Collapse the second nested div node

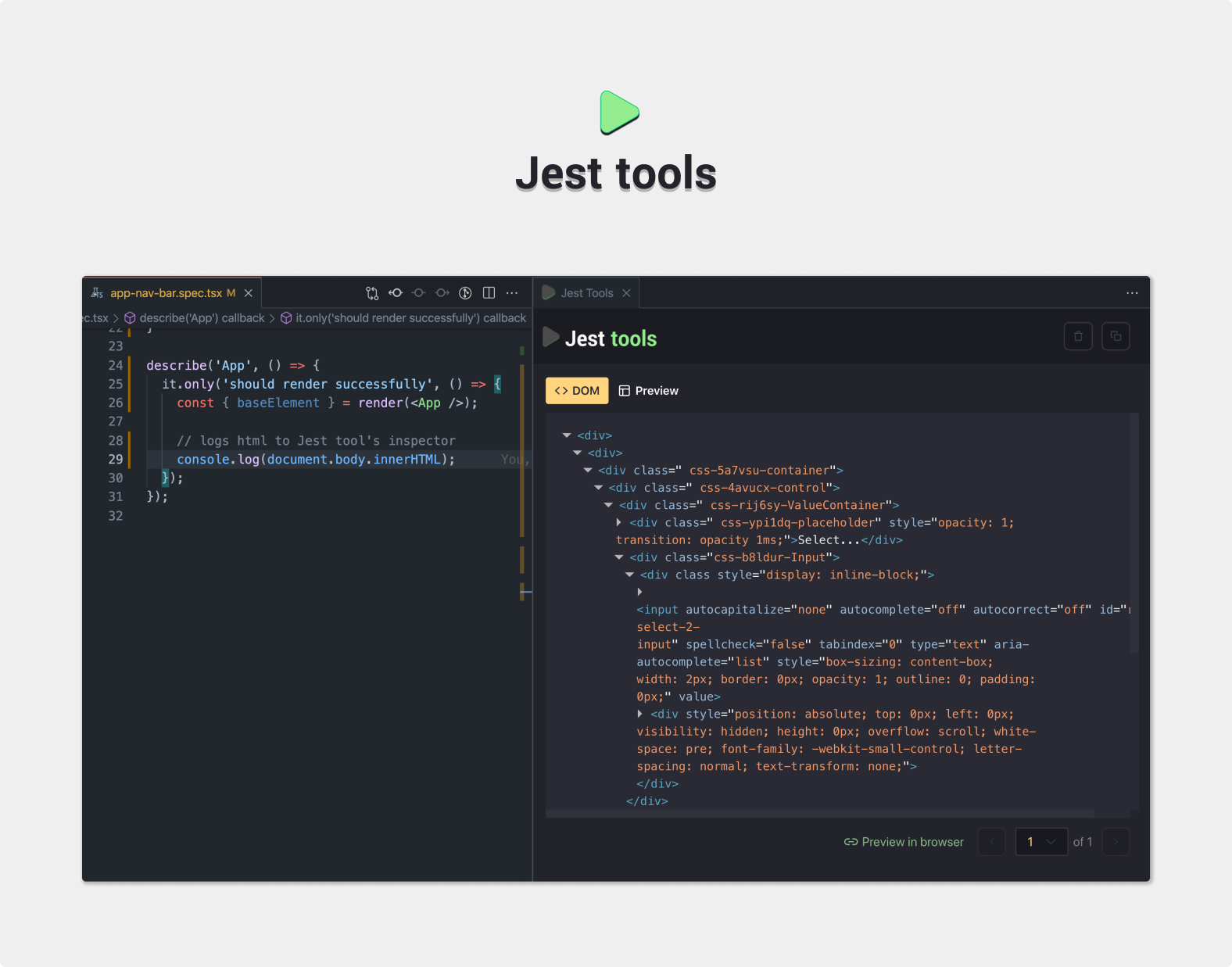click(x=578, y=453)
